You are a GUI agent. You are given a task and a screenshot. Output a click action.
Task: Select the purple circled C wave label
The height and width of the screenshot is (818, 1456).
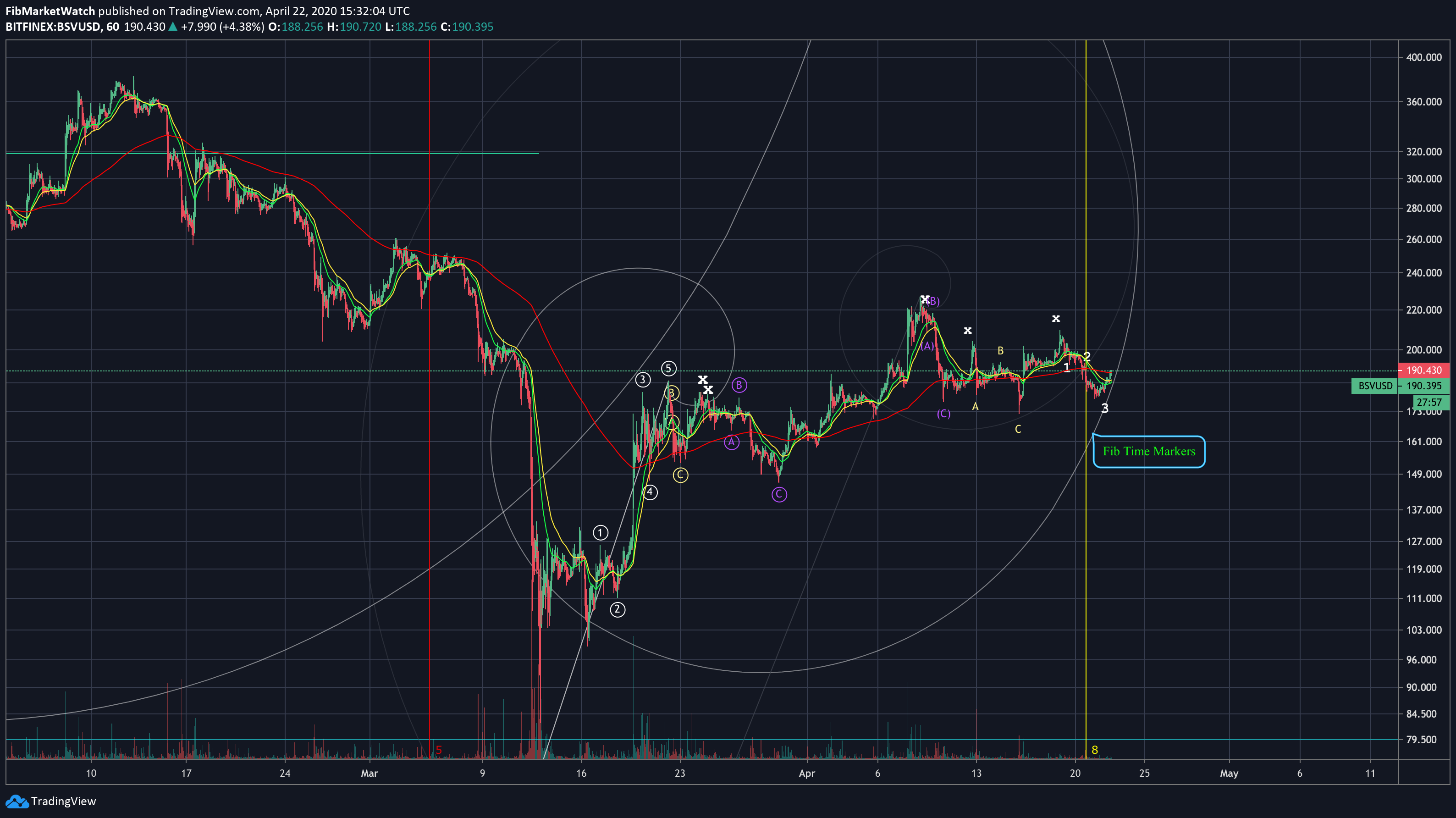(x=779, y=495)
